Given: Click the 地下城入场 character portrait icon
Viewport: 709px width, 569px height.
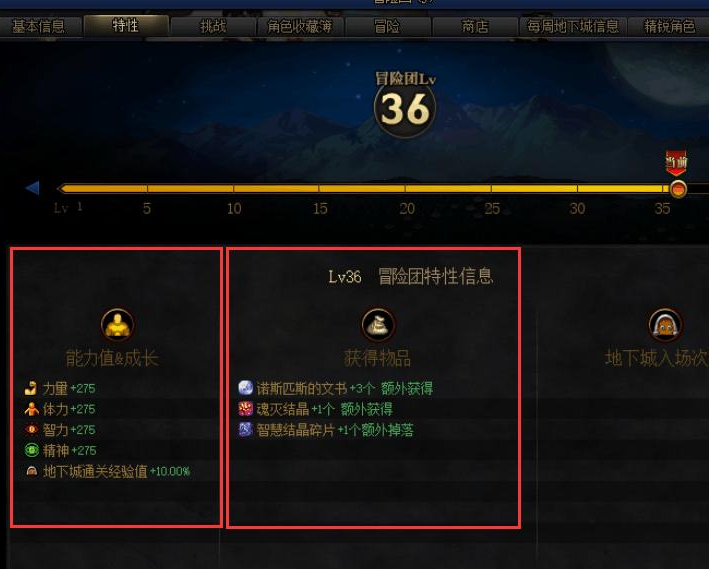Looking at the screenshot, I should [665, 325].
